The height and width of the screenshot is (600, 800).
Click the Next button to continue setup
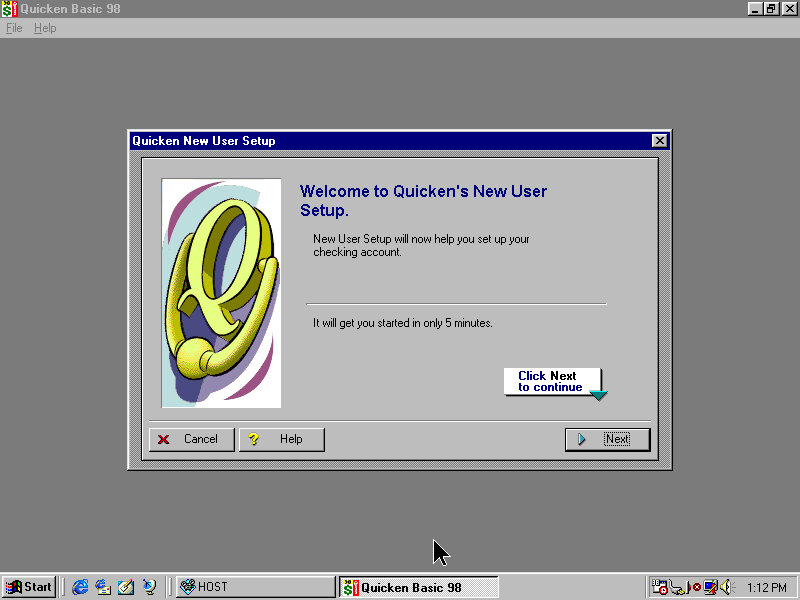pos(607,439)
